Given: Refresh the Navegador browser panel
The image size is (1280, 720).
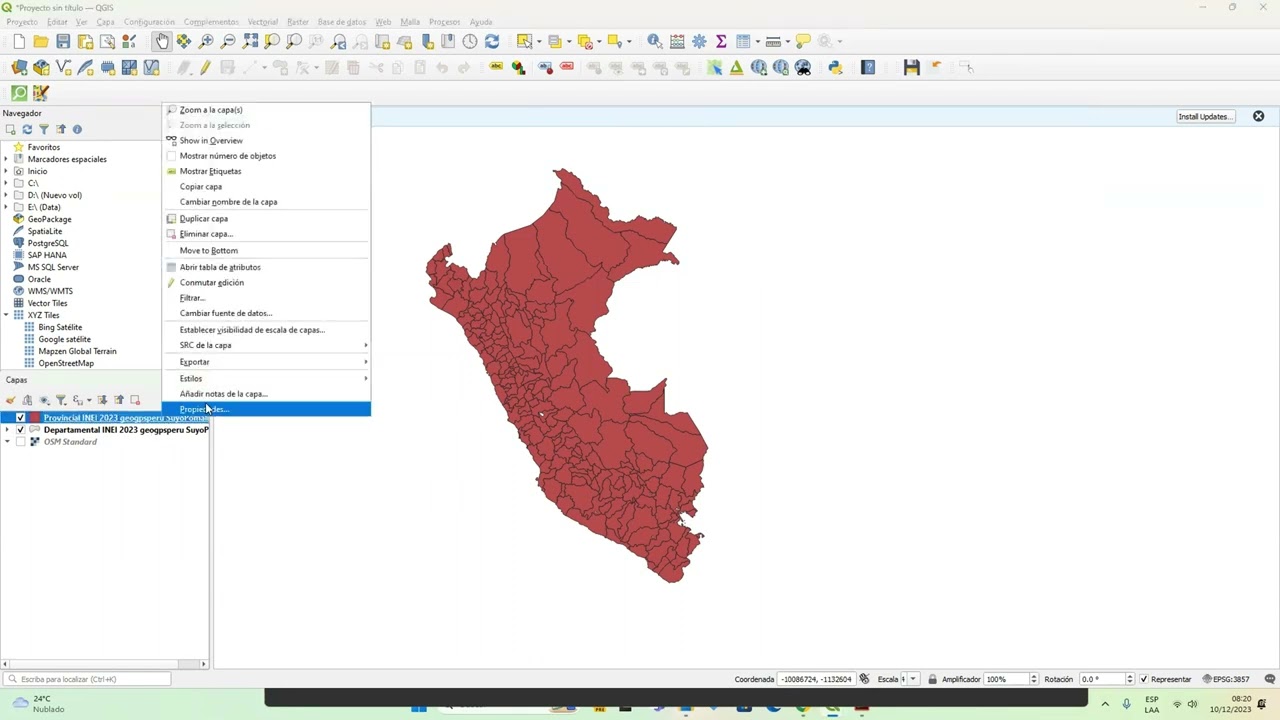Looking at the screenshot, I should point(27,129).
